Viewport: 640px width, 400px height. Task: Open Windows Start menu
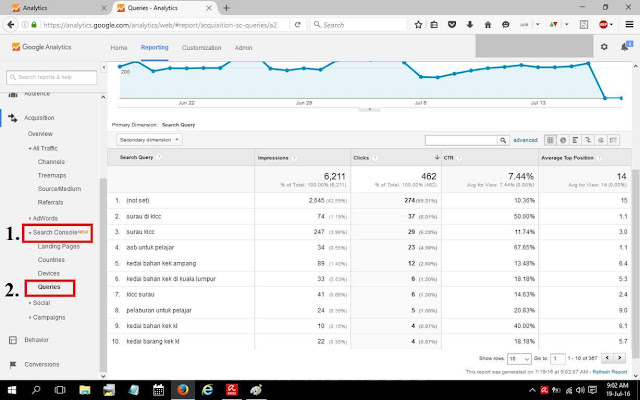click(x=11, y=390)
